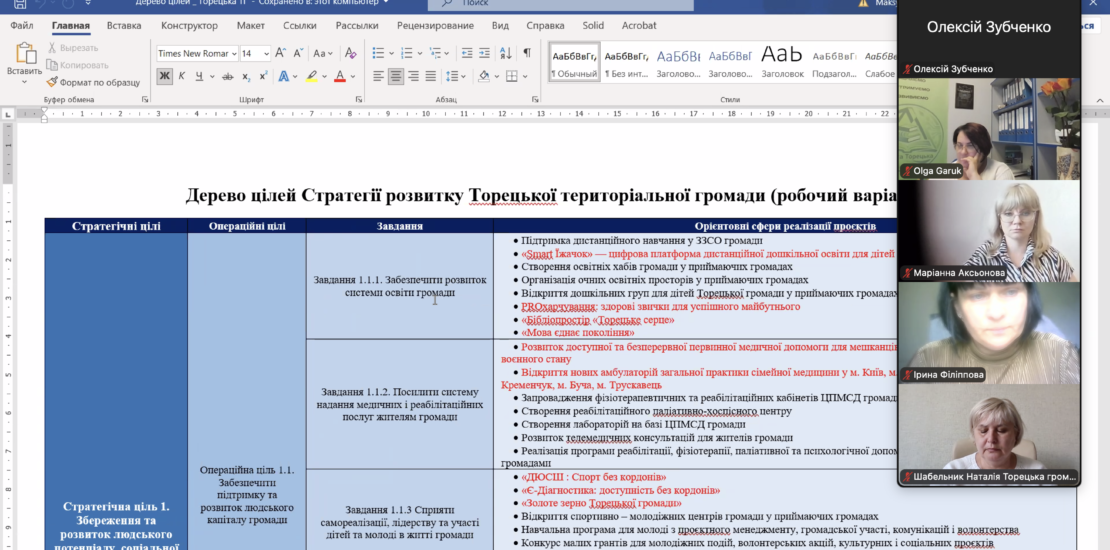Screen dimensions: 1110x550
Task: Click Маріанна Аксьонова video thumbnail
Action: pyautogui.click(x=989, y=231)
